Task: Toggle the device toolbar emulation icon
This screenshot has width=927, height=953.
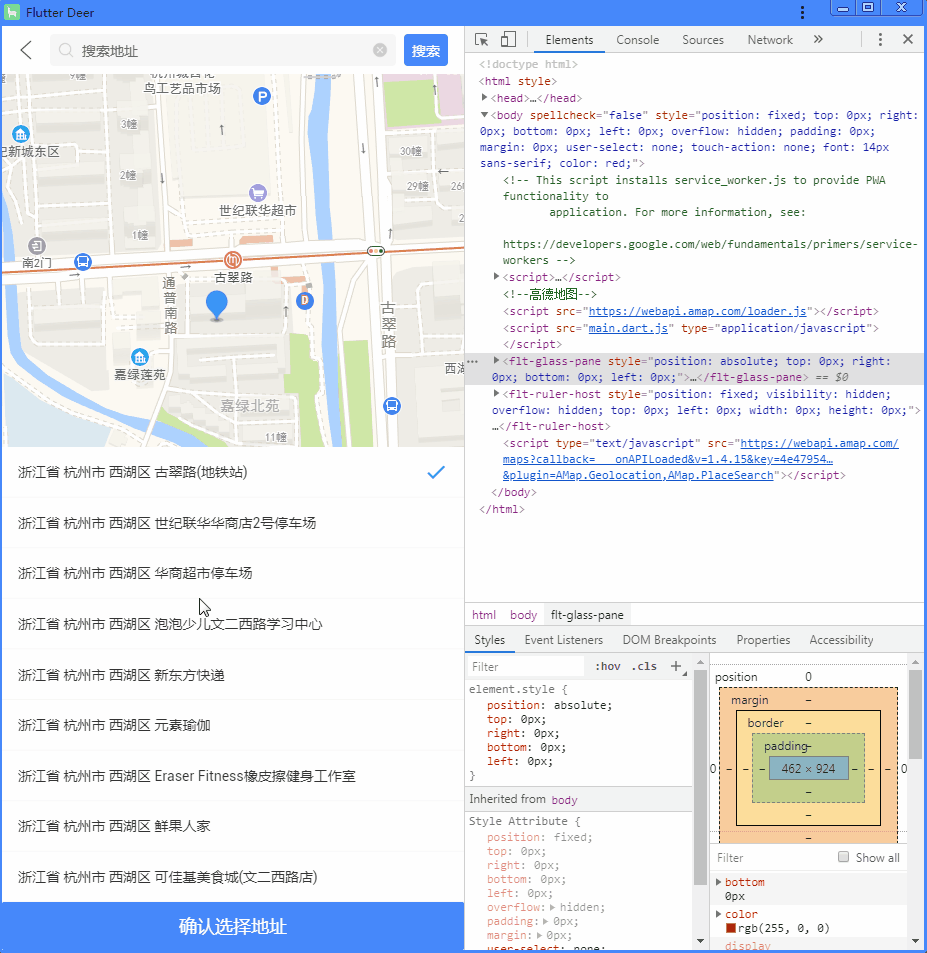Action: 507,39
